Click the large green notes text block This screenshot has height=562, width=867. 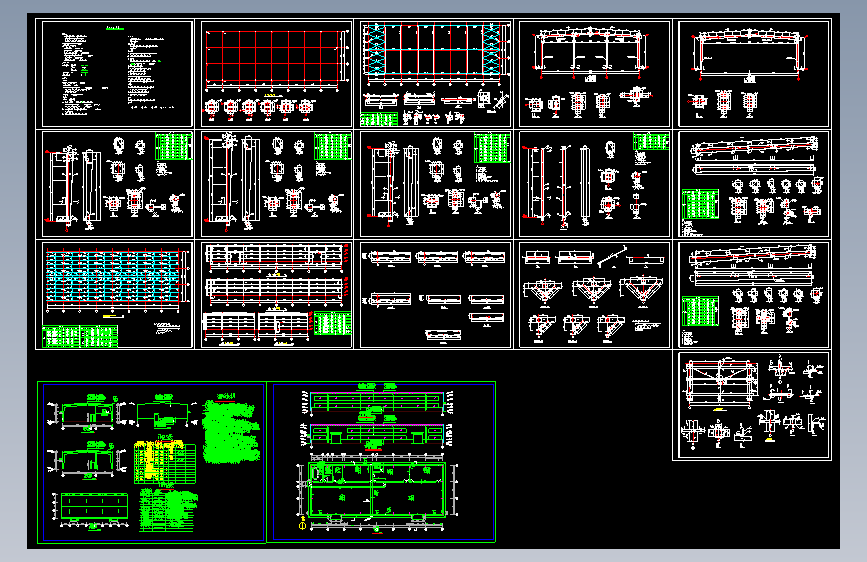coord(231,431)
